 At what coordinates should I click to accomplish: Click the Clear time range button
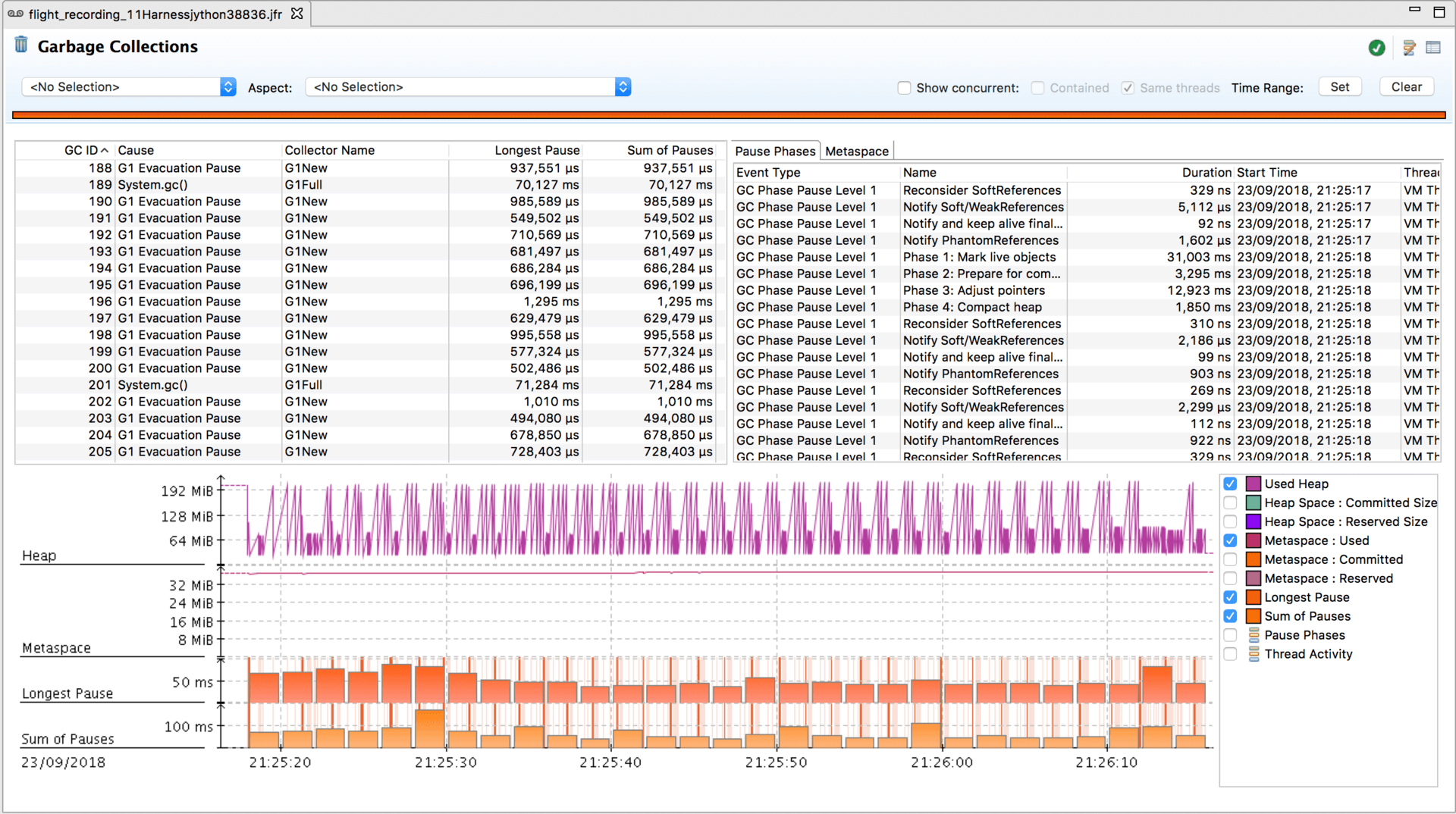(1406, 87)
